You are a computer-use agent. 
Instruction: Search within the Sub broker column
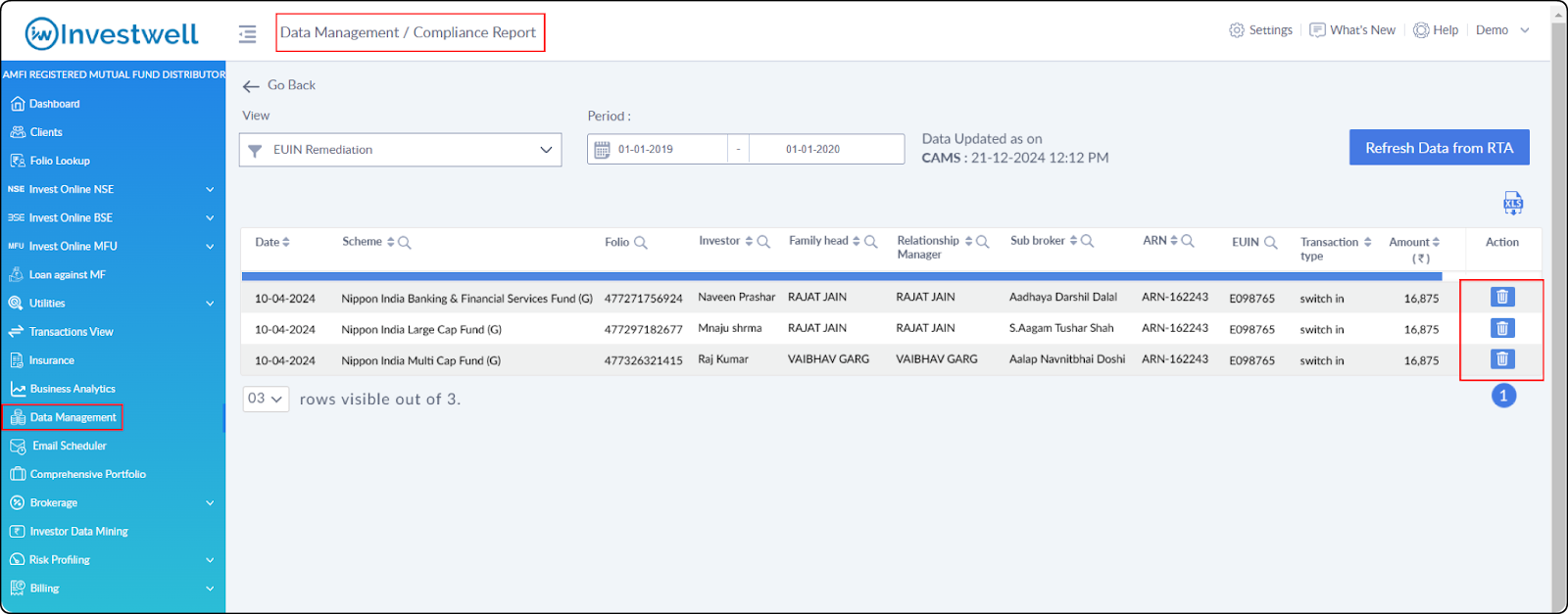click(x=1087, y=242)
